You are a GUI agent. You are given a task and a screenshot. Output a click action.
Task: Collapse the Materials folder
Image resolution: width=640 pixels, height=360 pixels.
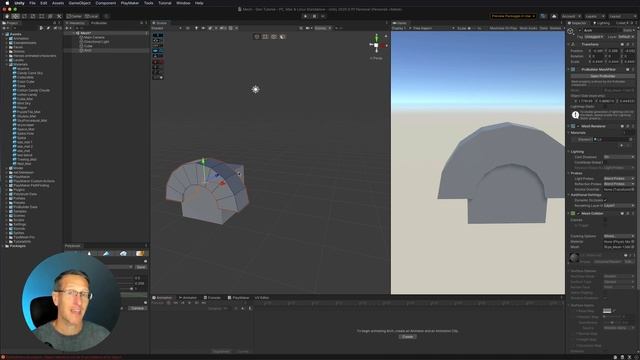[x=7, y=64]
